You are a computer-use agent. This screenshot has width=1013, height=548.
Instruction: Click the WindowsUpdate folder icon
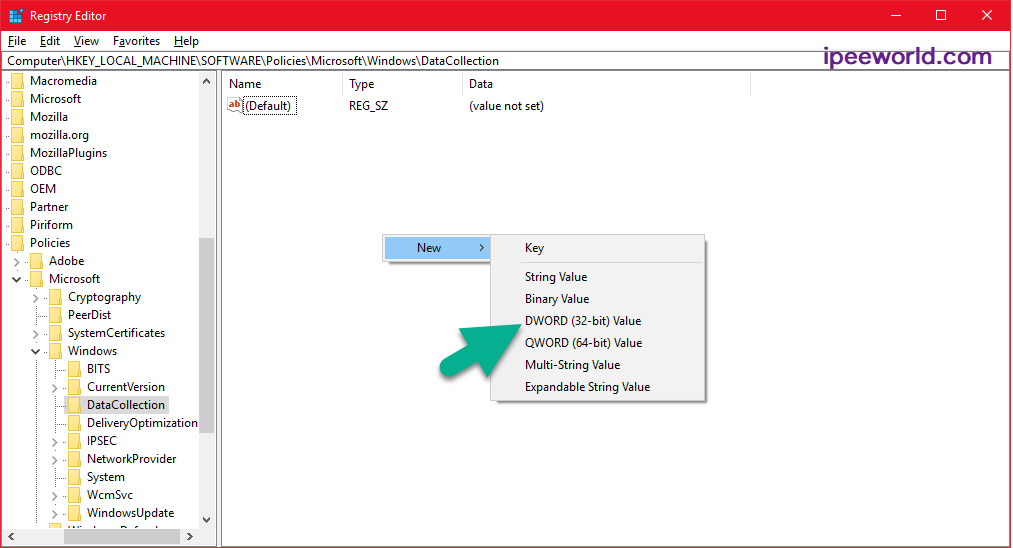75,513
